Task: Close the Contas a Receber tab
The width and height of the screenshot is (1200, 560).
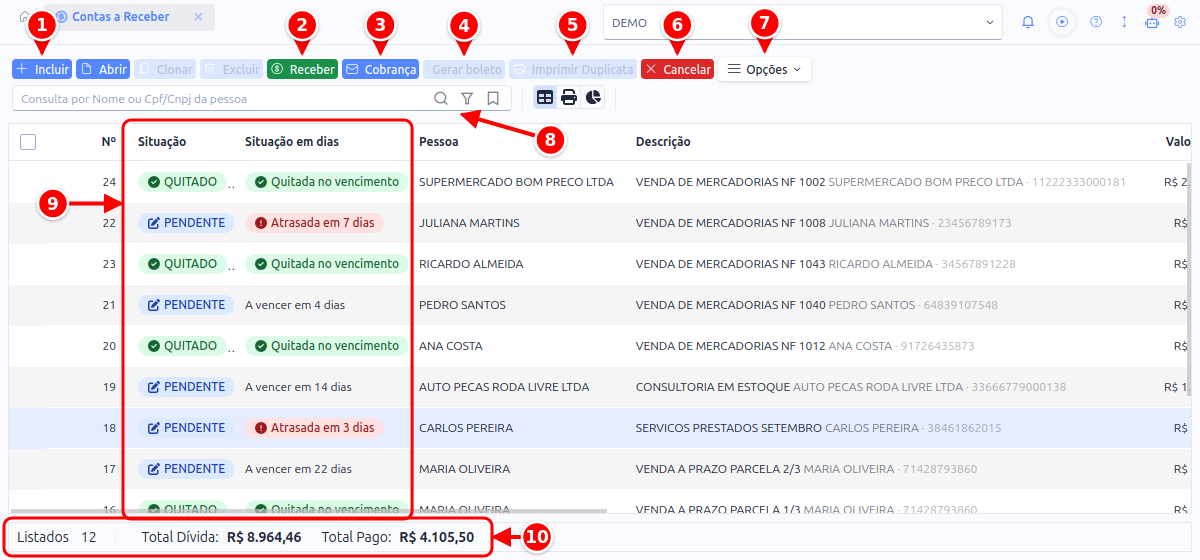Action: pyautogui.click(x=198, y=17)
